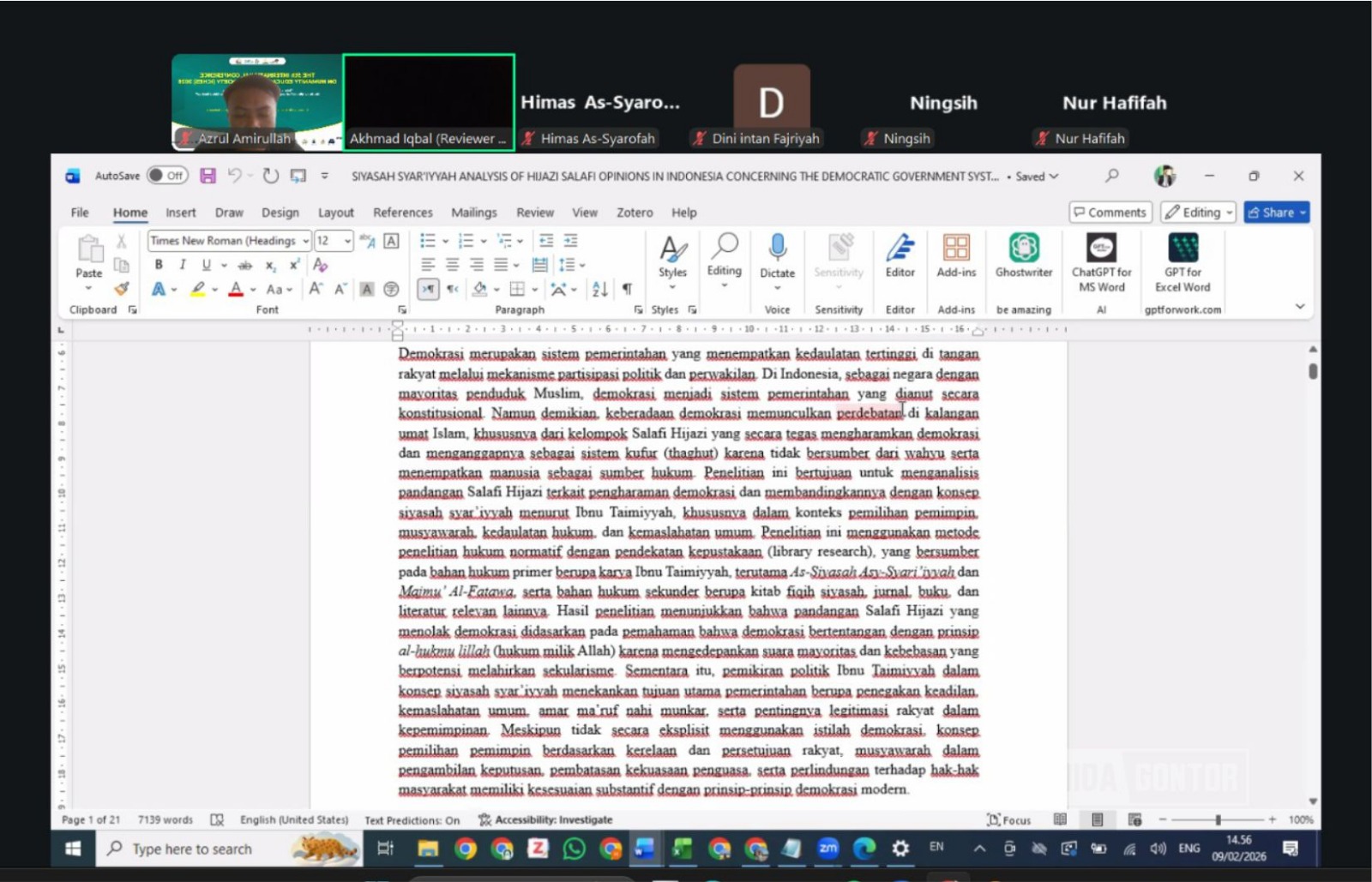Click the Copy icon in Clipboard group

122,265
